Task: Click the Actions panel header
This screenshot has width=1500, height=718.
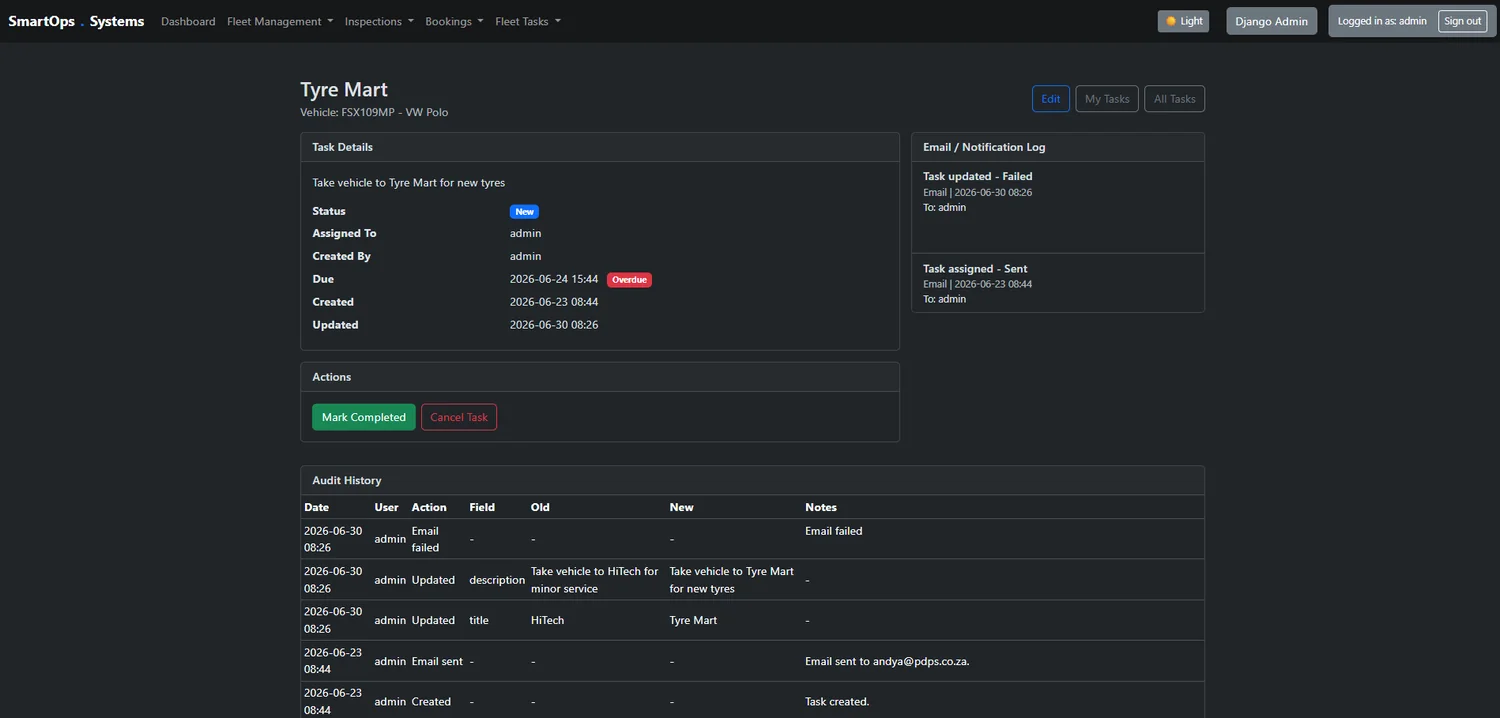Action: tap(600, 377)
